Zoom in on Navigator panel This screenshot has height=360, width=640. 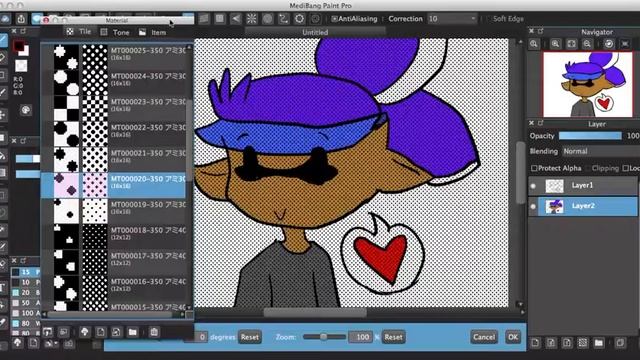(555, 44)
